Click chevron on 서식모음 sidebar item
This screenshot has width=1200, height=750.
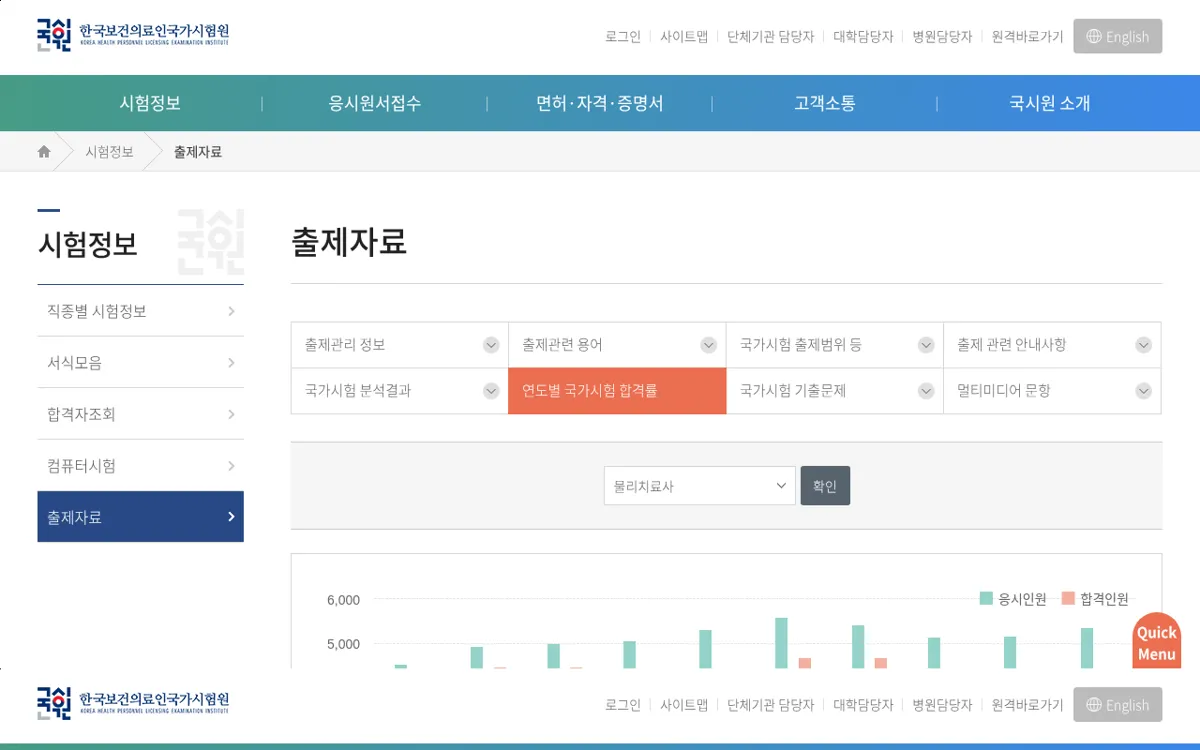click(x=231, y=363)
